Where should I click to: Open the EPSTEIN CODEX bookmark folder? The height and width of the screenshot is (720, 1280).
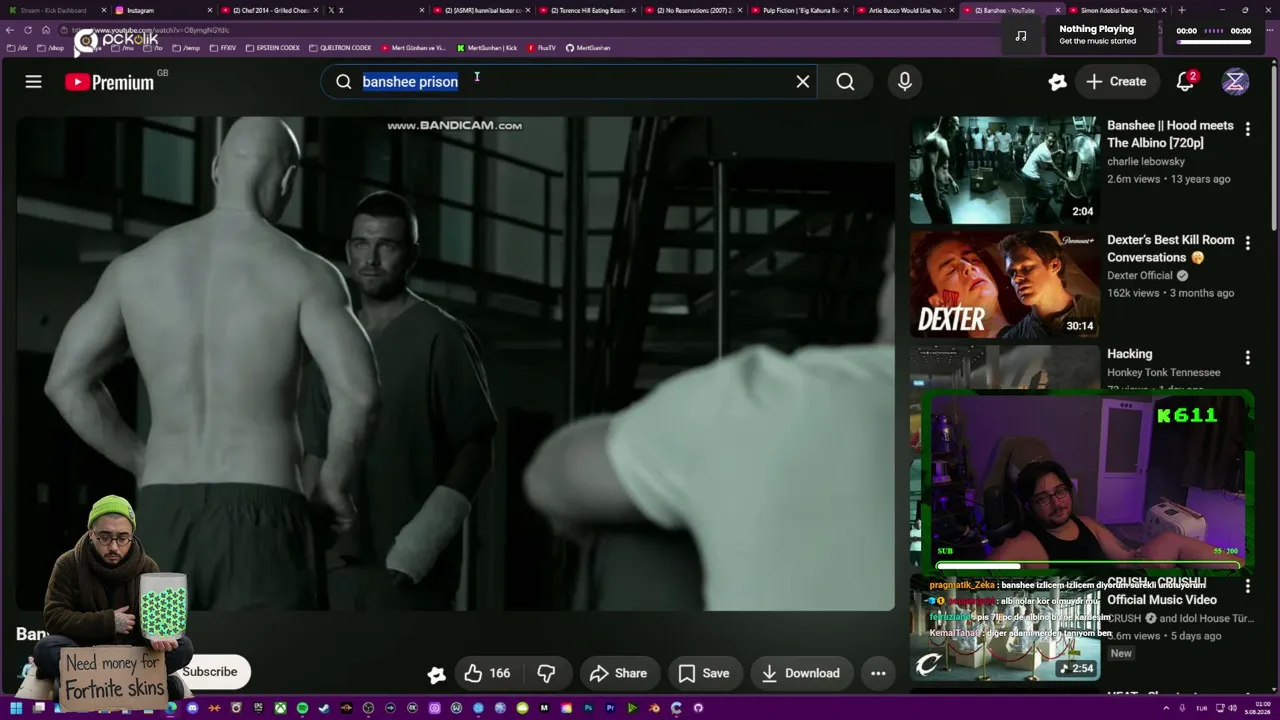(272, 48)
